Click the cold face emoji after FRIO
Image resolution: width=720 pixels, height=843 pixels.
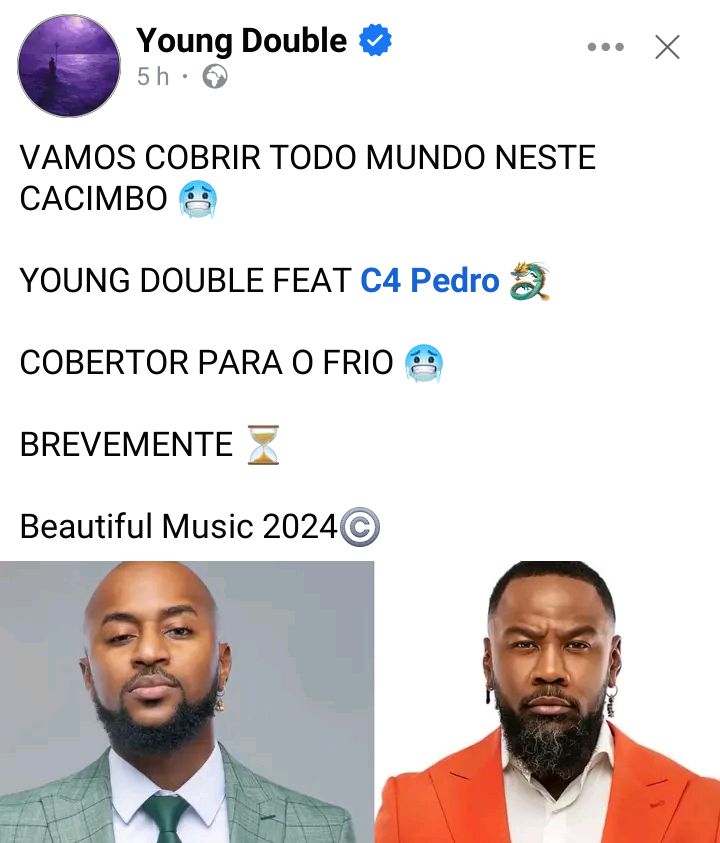point(424,362)
